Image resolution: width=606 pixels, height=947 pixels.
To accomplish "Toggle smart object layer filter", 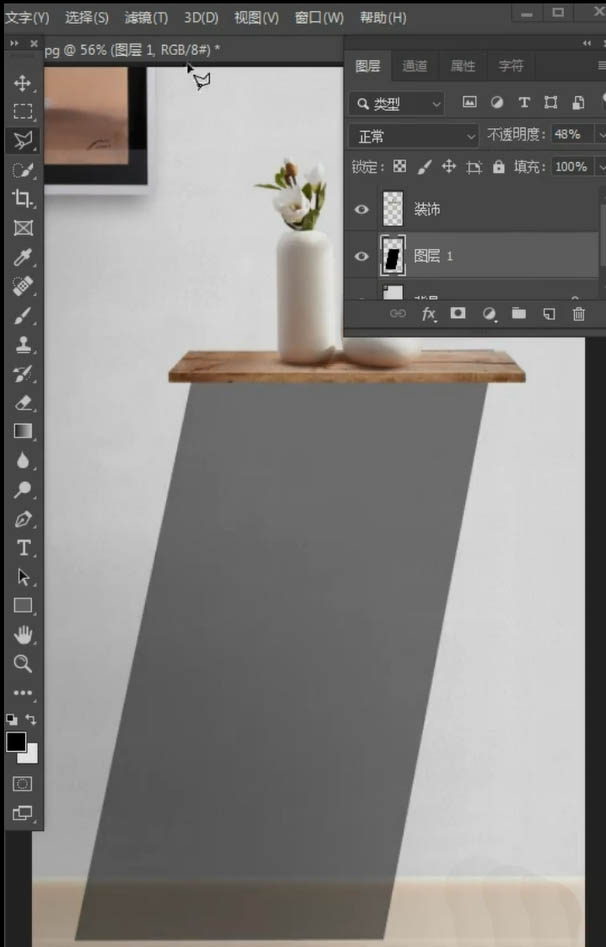I will pos(578,102).
